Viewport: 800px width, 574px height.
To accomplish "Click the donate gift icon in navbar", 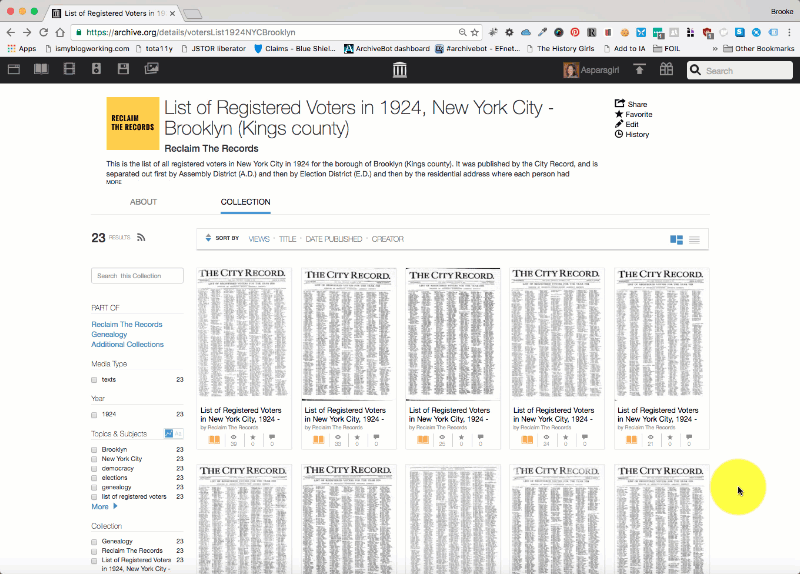I will point(666,69).
